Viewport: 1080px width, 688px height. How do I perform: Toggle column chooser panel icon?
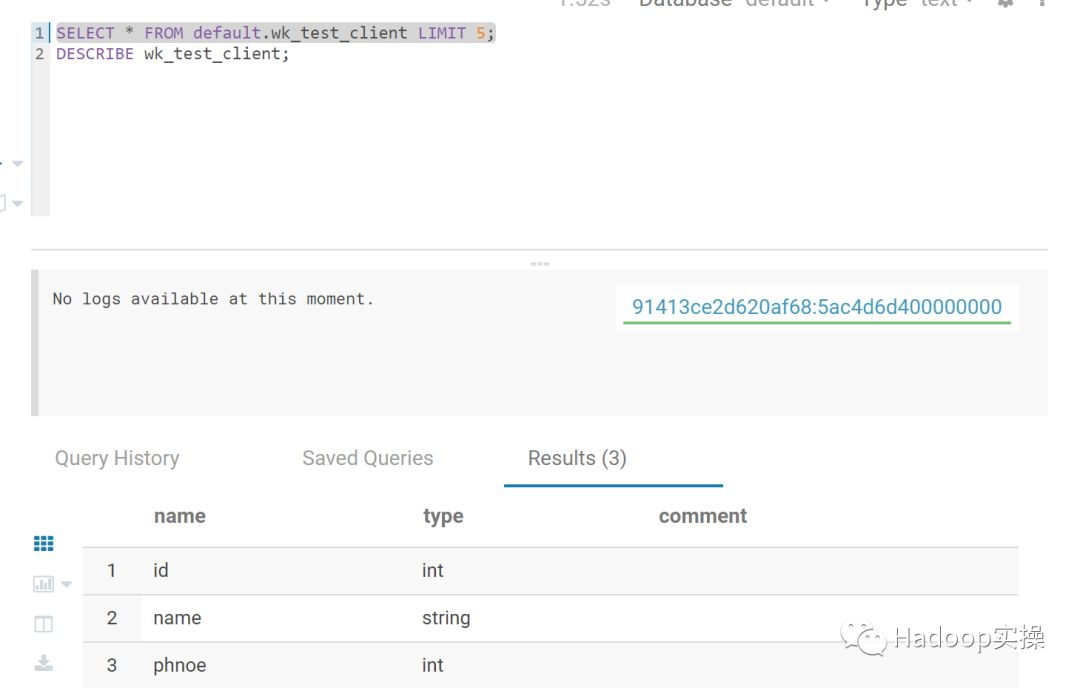point(43,625)
